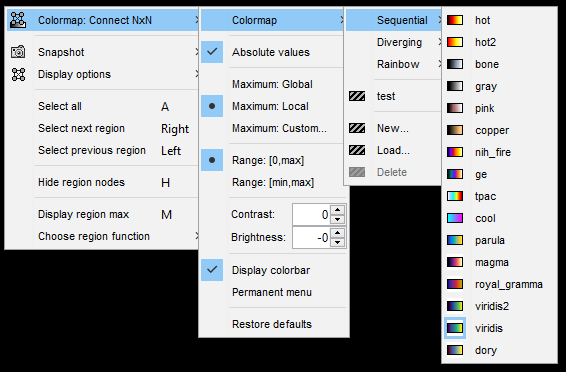
Task: Expand the Sequential colormap list
Action: tap(393, 20)
